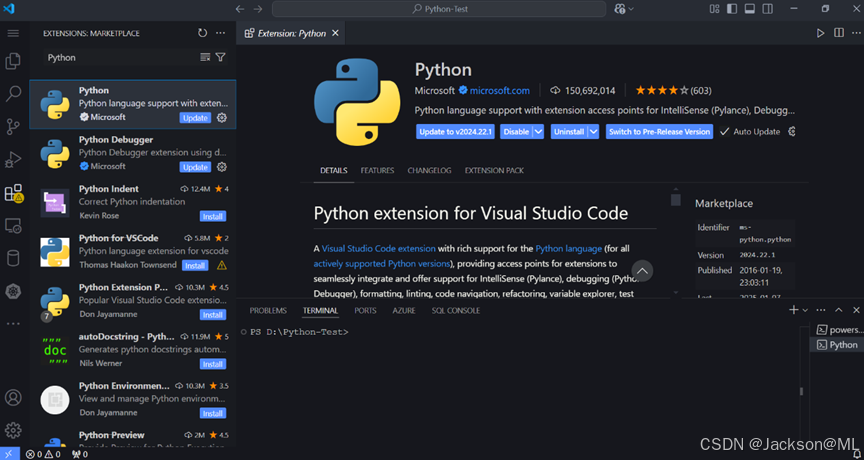Viewport: 864px width, 460px height.
Task: Maximize the terminal panel with chevron
Action: point(839,310)
